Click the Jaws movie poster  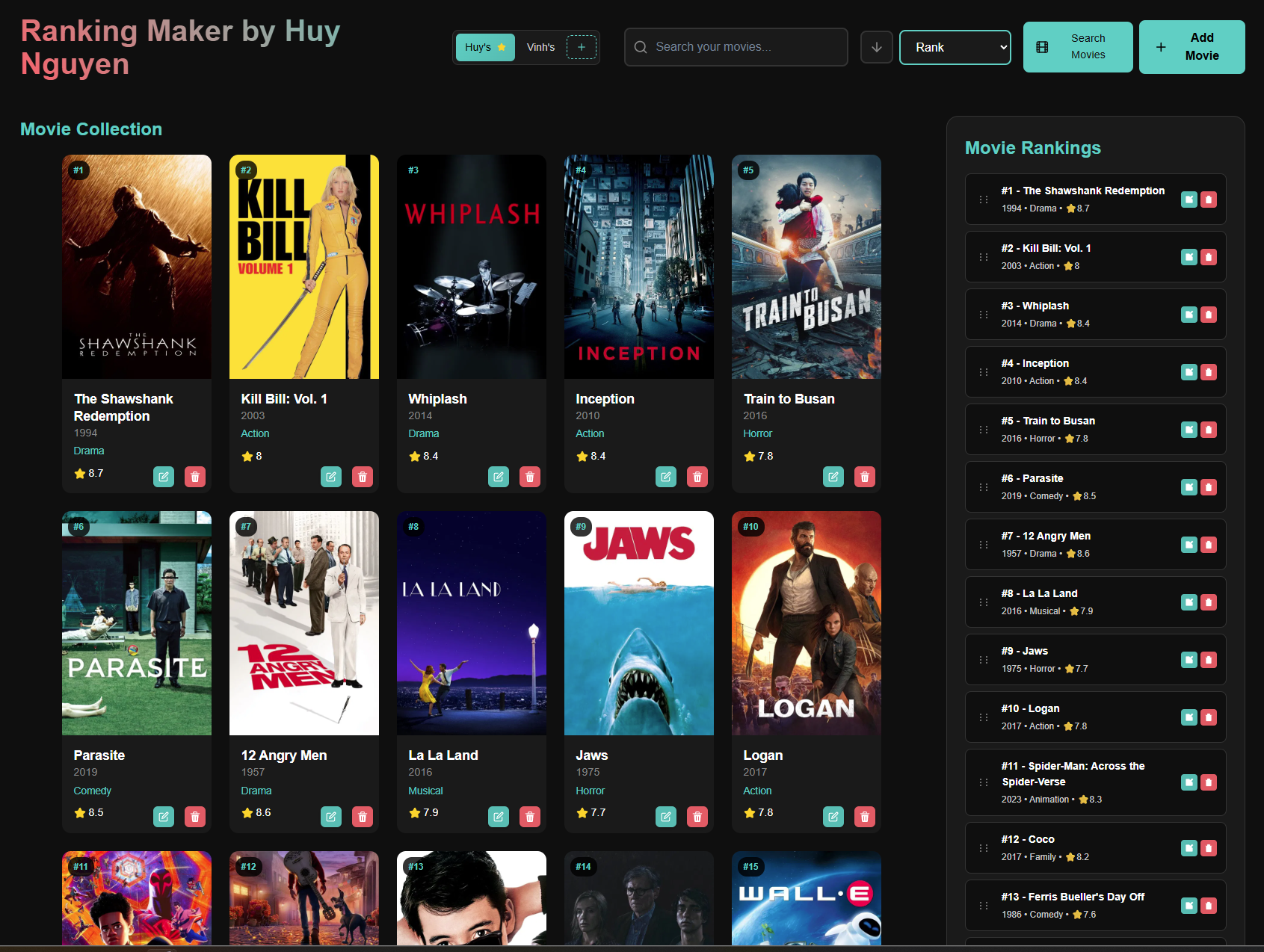638,623
